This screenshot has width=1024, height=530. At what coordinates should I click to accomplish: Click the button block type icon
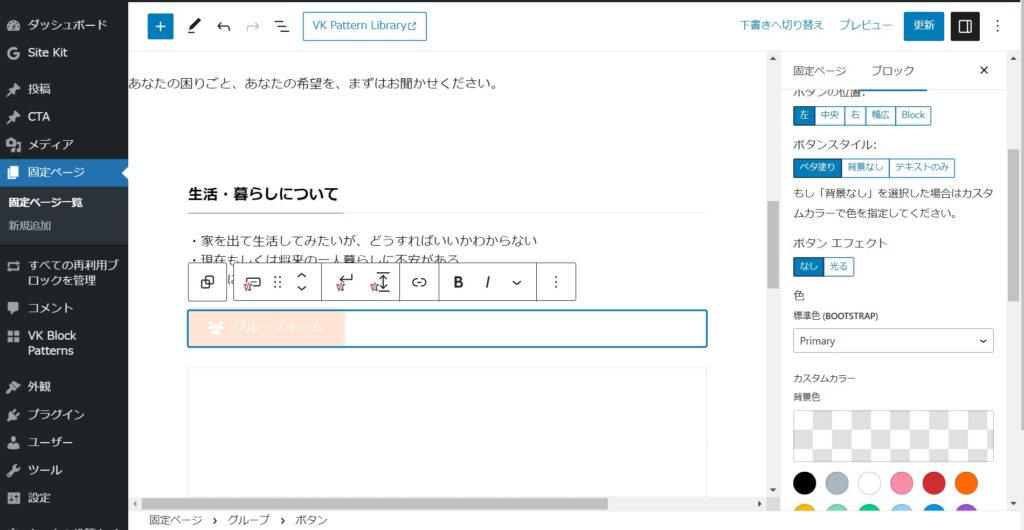point(252,283)
